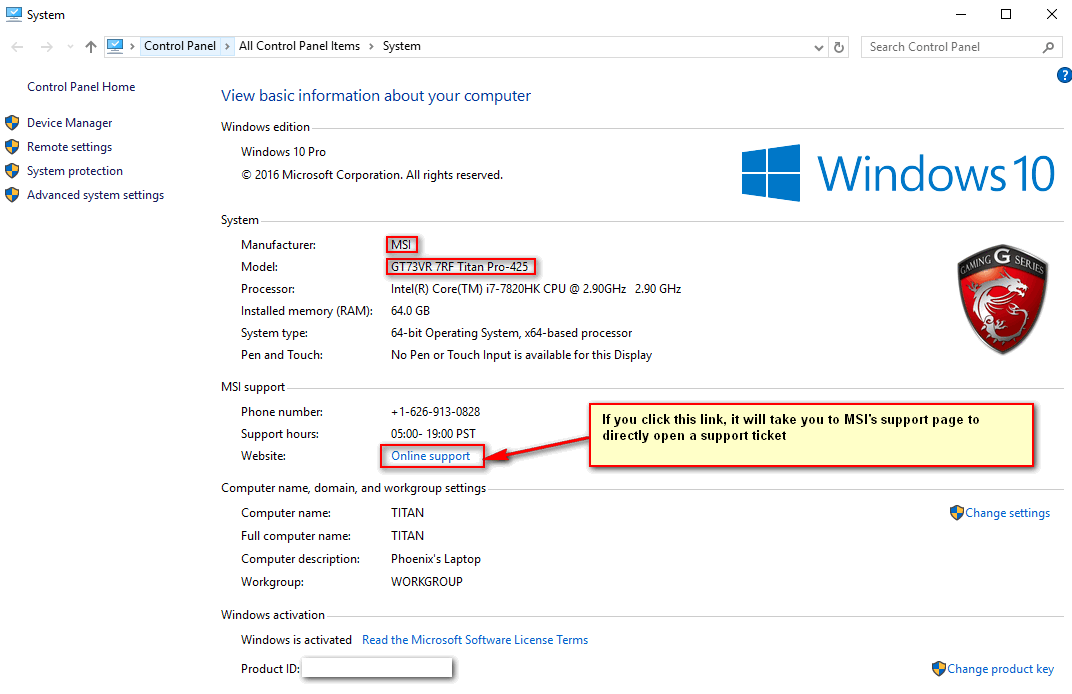Open recent locations dropdown arrow

coord(70,46)
